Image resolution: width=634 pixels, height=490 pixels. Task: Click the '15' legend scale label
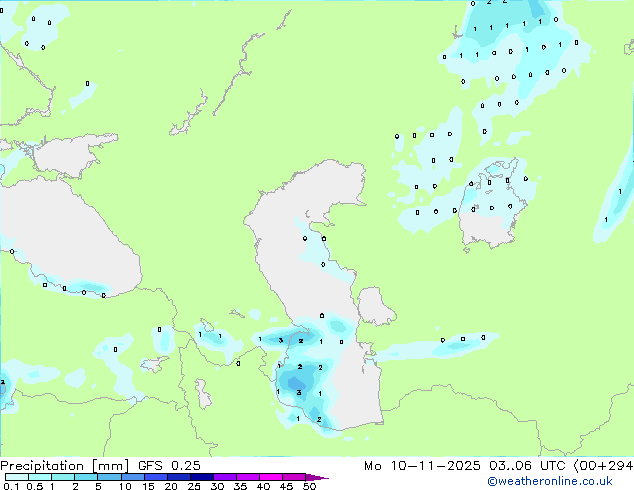click(x=148, y=486)
